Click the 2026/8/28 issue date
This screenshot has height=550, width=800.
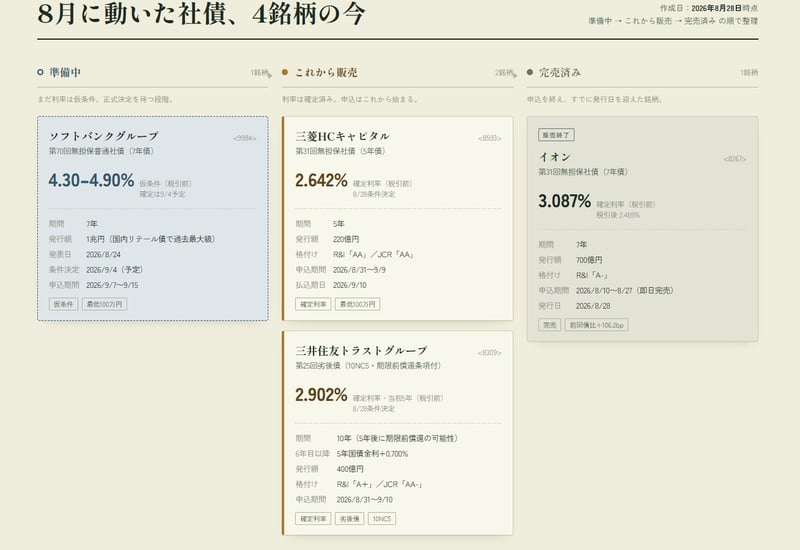click(593, 306)
